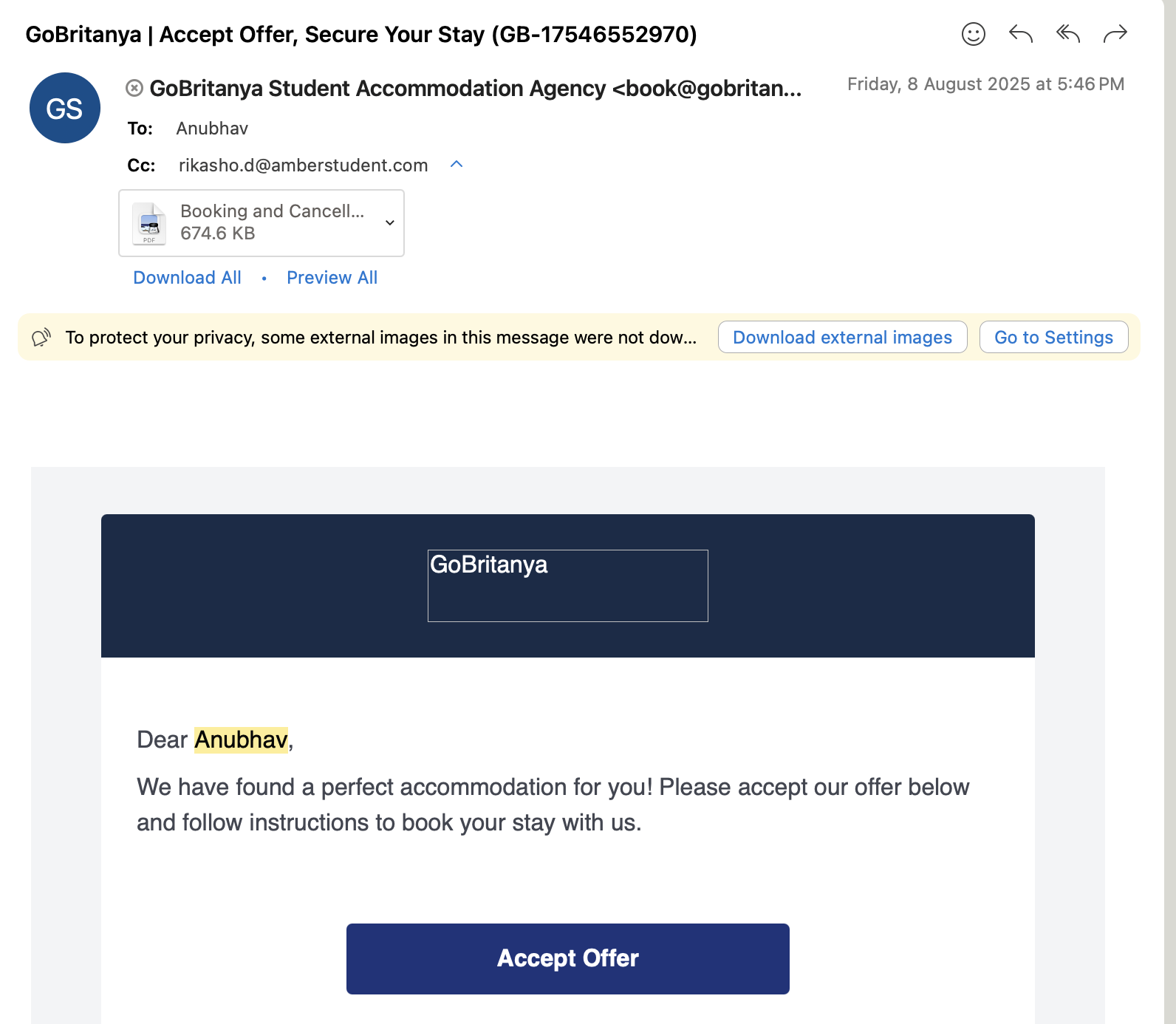Image resolution: width=1176 pixels, height=1024 pixels.
Task: Click the highlighted Anubhav name in greeting
Action: coord(241,740)
